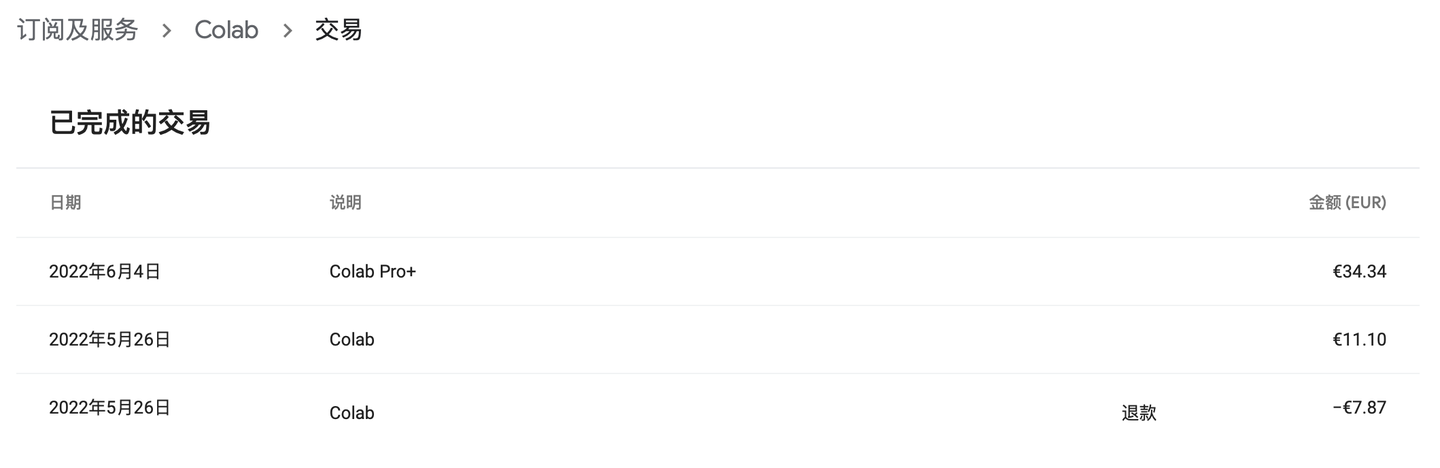1440x468 pixels.
Task: Open Colab description in €11.10 row
Action: [352, 339]
